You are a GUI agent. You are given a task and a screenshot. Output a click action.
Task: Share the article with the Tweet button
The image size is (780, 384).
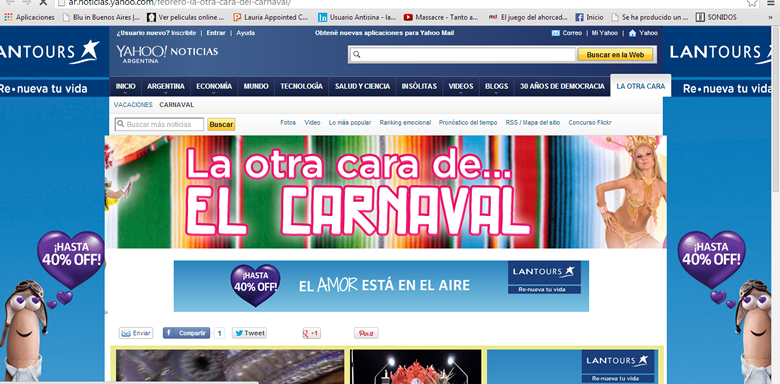249,333
